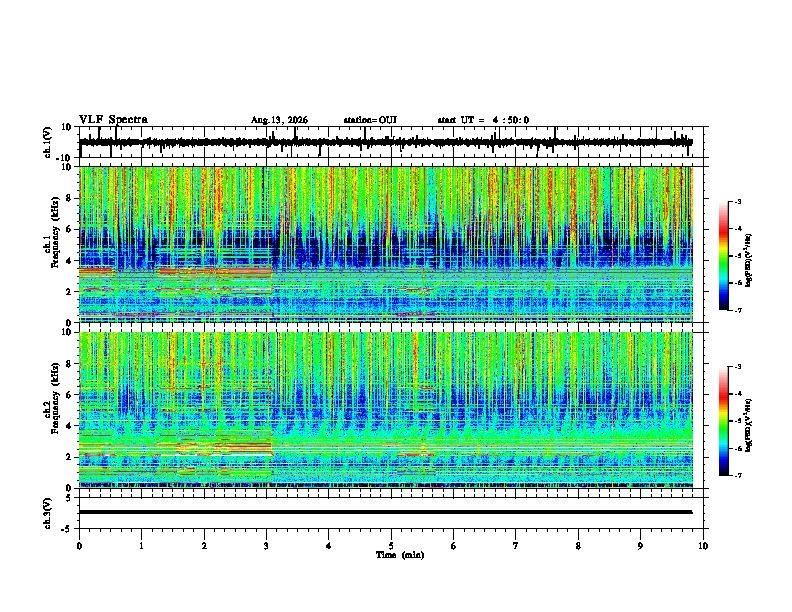792x612 pixels.
Task: Click the 8 minute time axis tick
Action: (578, 546)
